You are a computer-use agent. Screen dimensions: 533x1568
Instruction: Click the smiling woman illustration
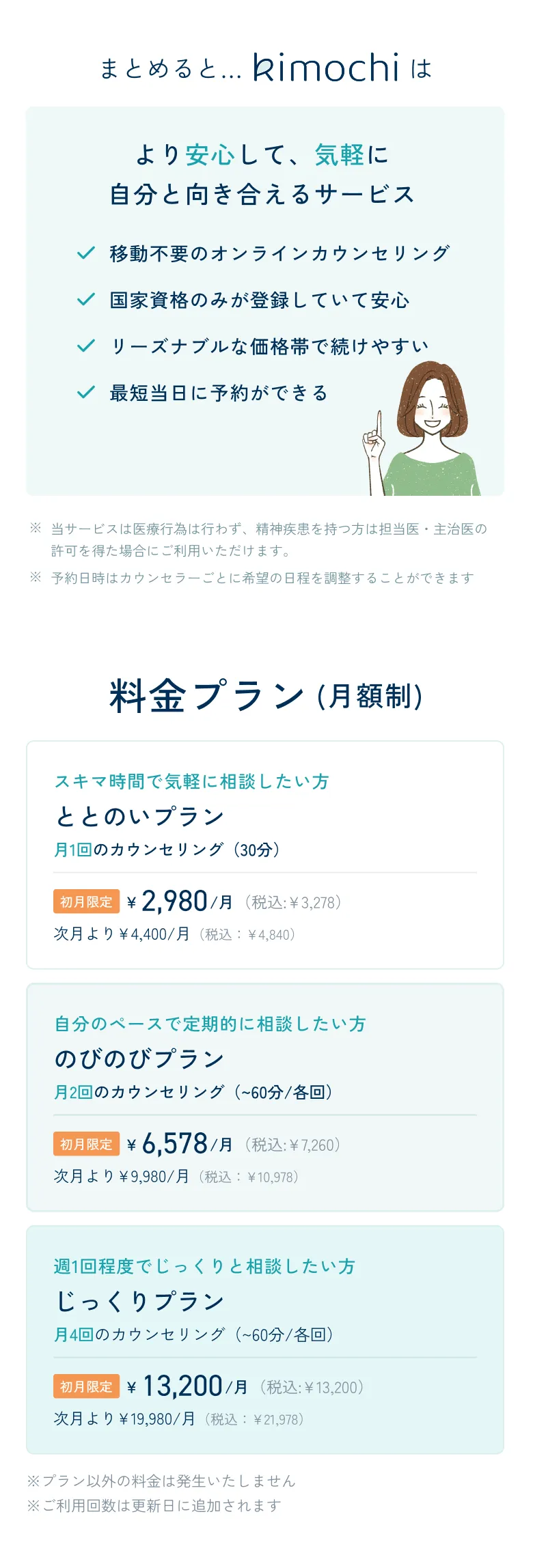[x=425, y=430]
